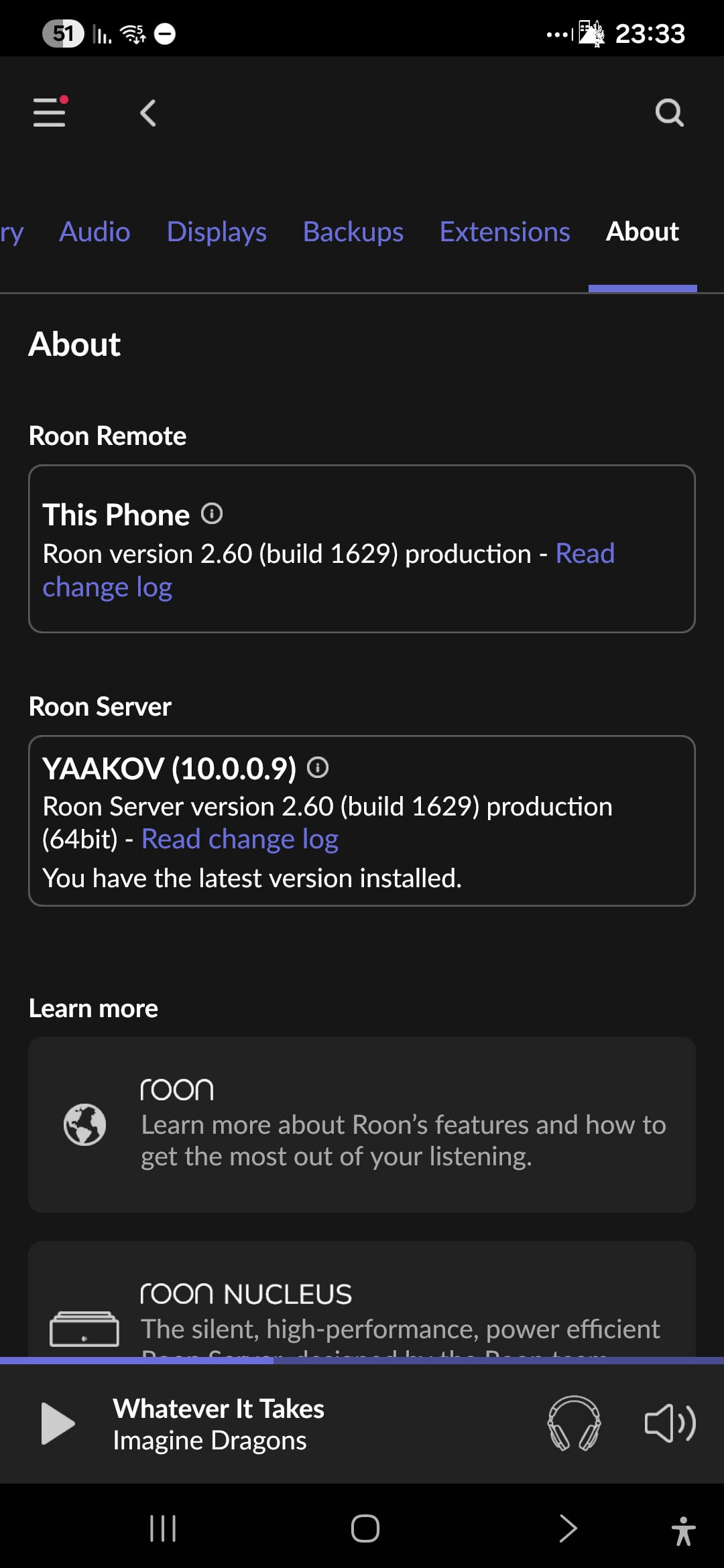Tap the back arrow icon
724x1568 pixels.
148,113
